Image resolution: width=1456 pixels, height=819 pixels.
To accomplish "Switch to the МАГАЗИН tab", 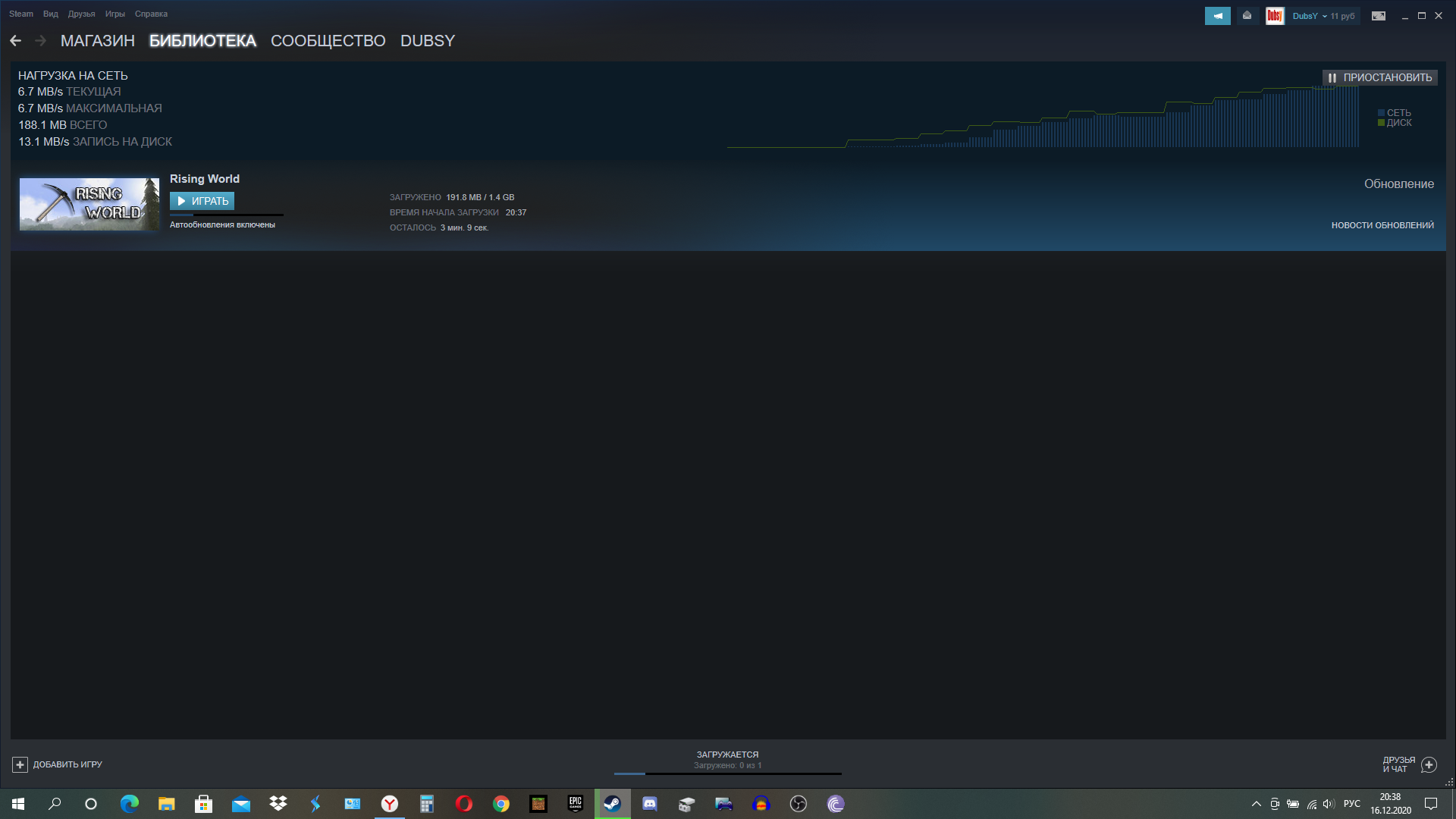I will click(x=97, y=41).
